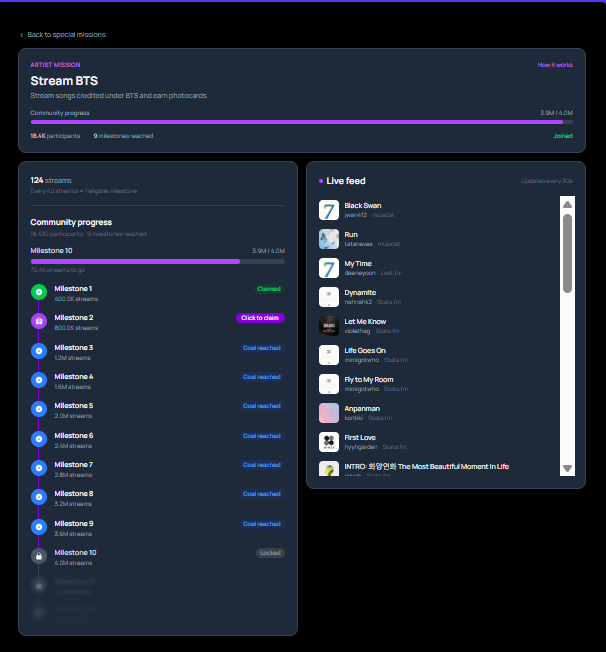606x652 pixels.
Task: Click the Joined status label
Action: click(x=563, y=135)
